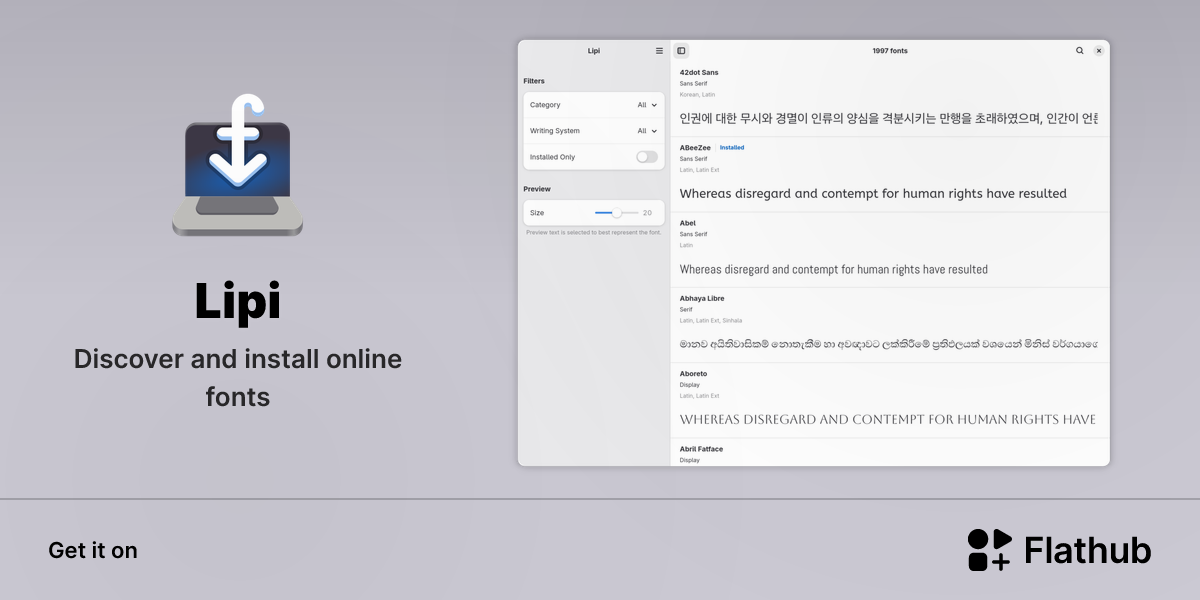
Task: Click the 'Get it on' text
Action: (93, 551)
